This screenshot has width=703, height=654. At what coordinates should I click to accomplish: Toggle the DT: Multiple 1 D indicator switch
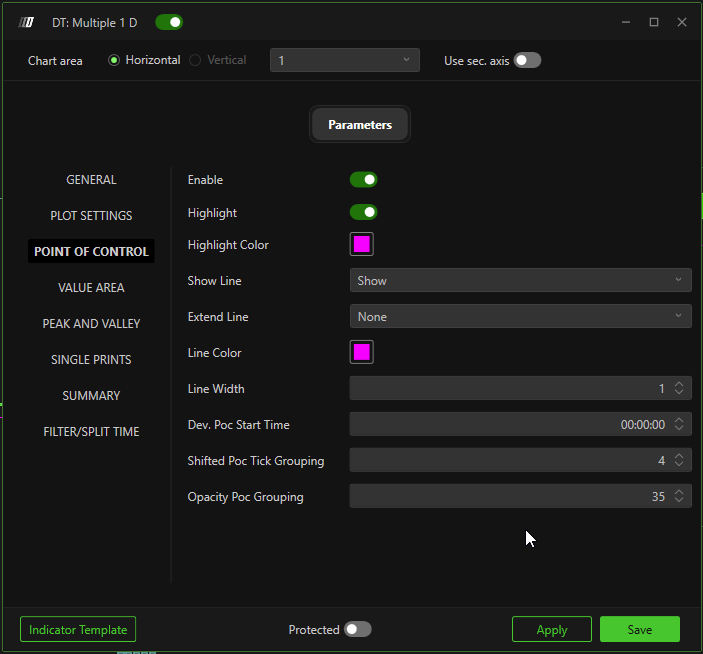coord(169,22)
